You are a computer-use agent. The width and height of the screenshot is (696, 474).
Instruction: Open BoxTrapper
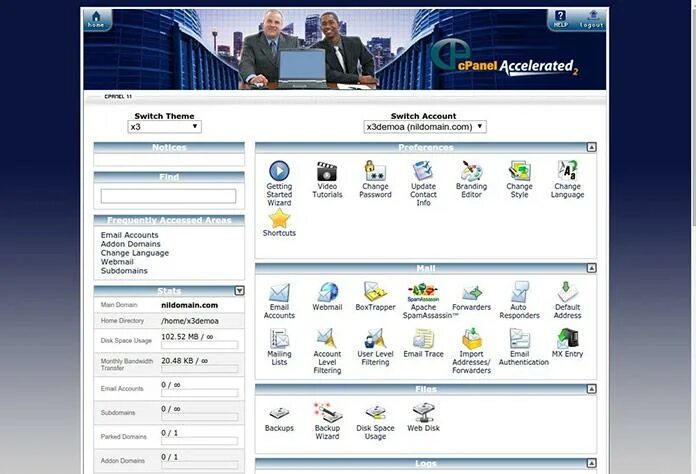tap(375, 296)
